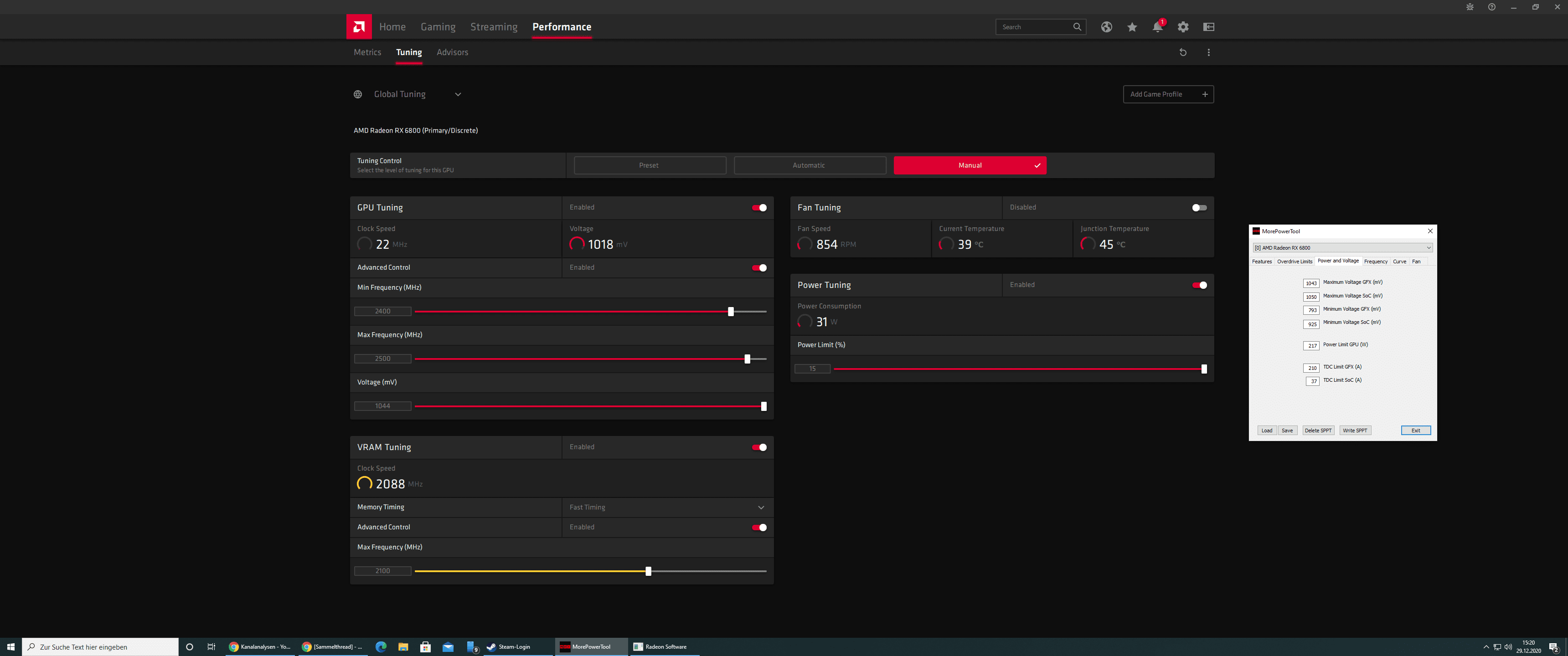Click the reset tuning arrow icon

click(1183, 52)
